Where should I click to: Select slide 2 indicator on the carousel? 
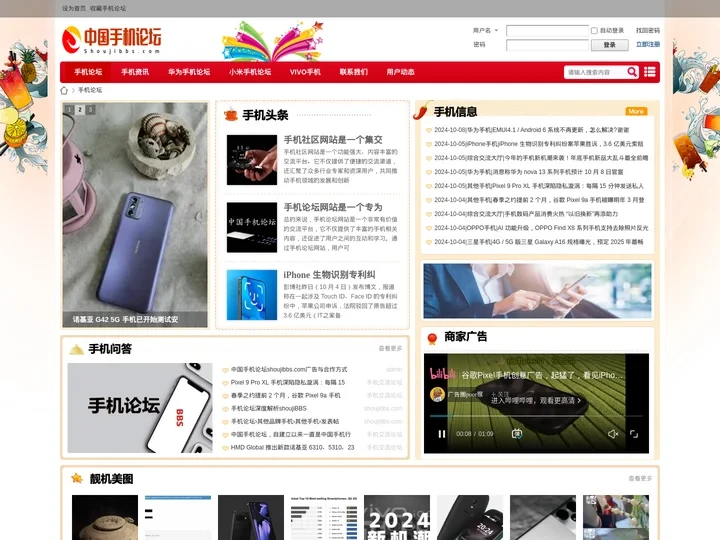80,110
